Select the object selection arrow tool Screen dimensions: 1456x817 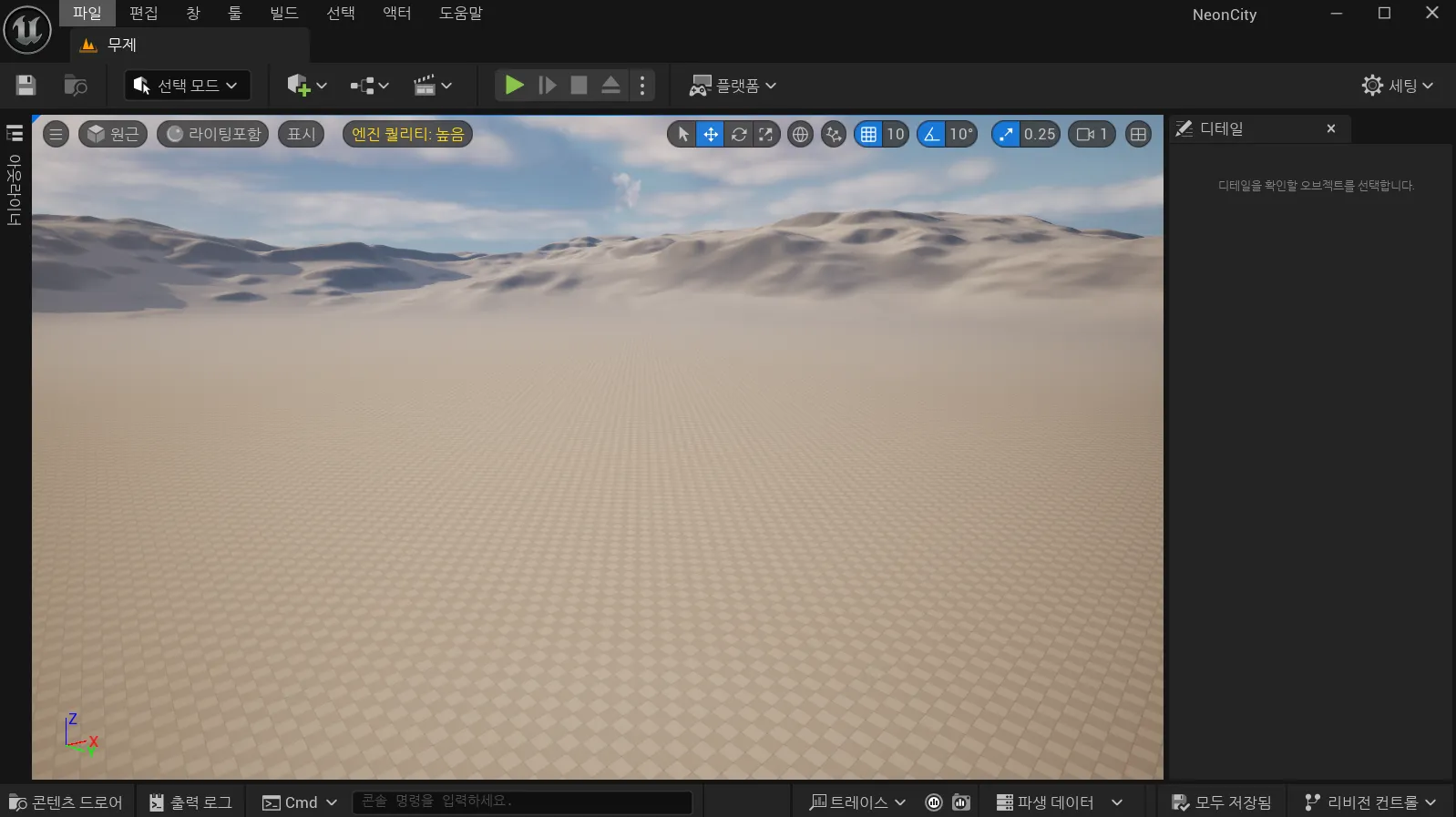[x=682, y=134]
